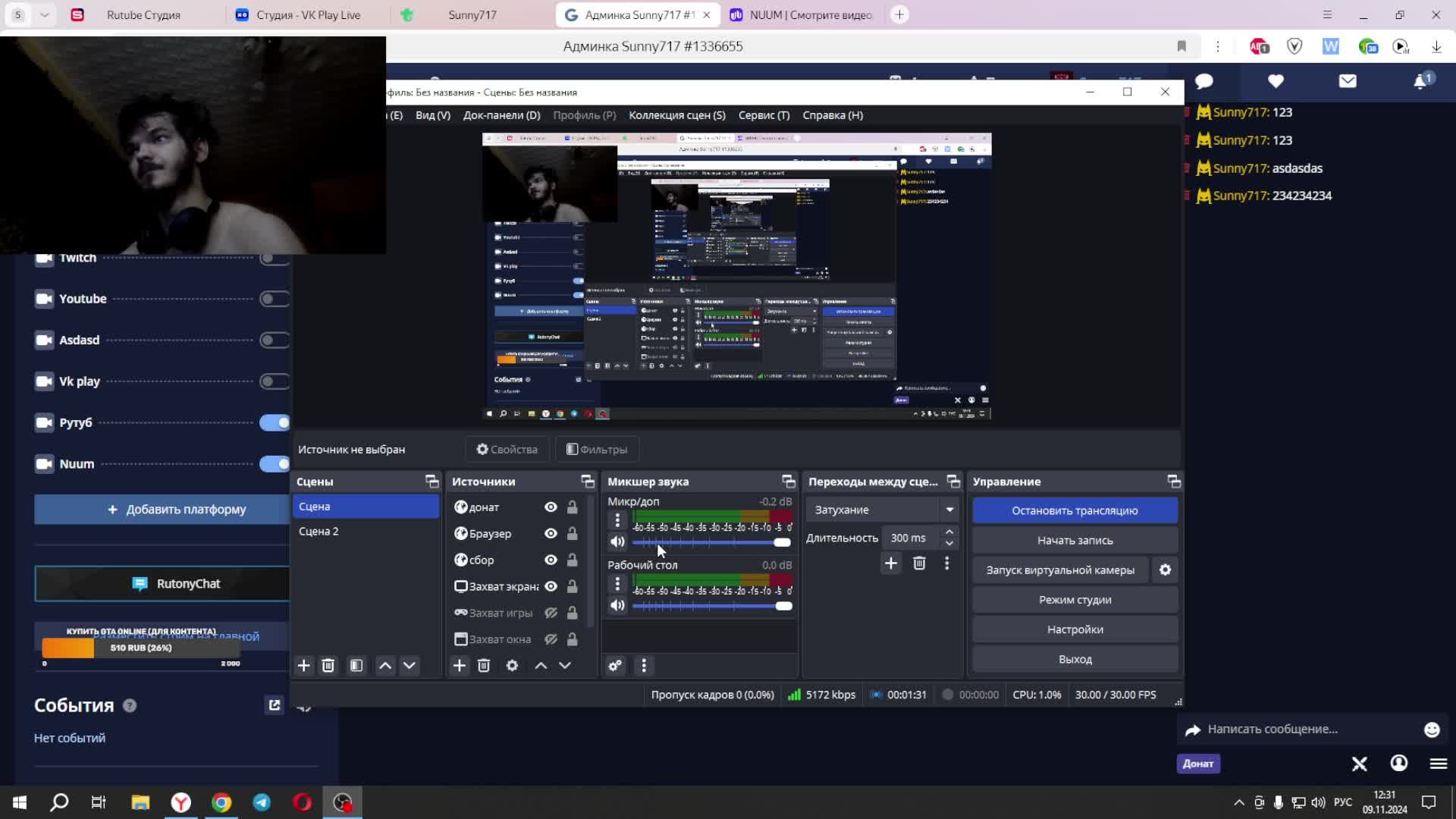Click Запуск виртуальной камеры button
This screenshot has width=1456, height=819.
[x=1060, y=570]
